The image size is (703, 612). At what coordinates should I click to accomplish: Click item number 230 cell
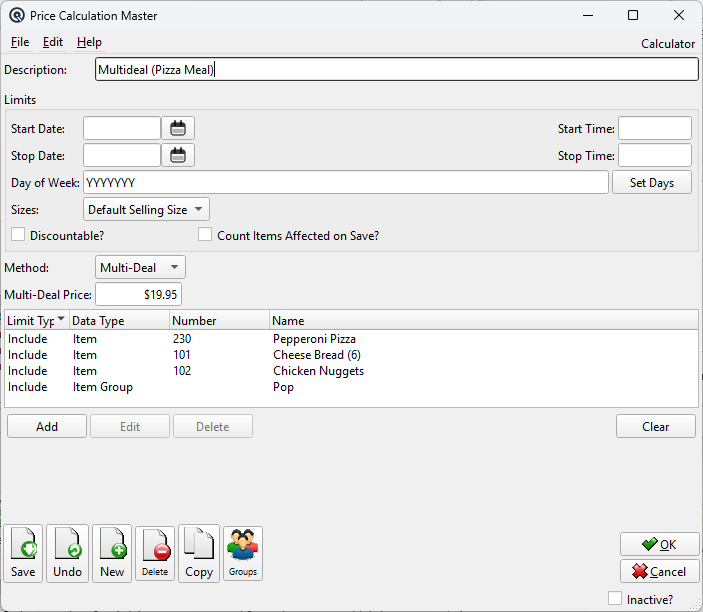(182, 339)
